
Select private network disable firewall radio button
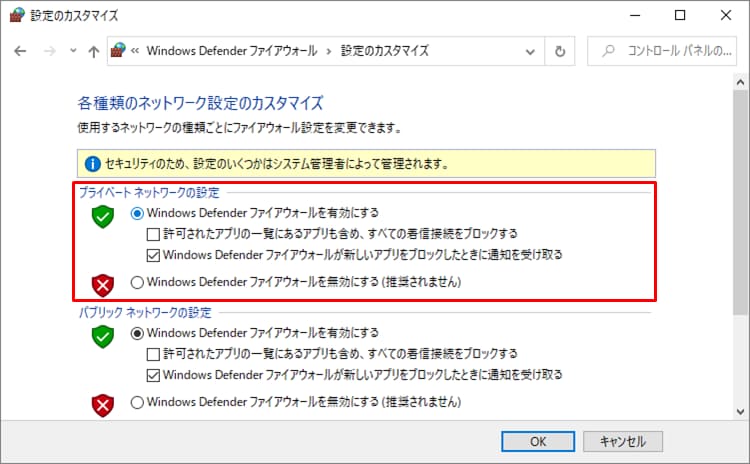137,282
